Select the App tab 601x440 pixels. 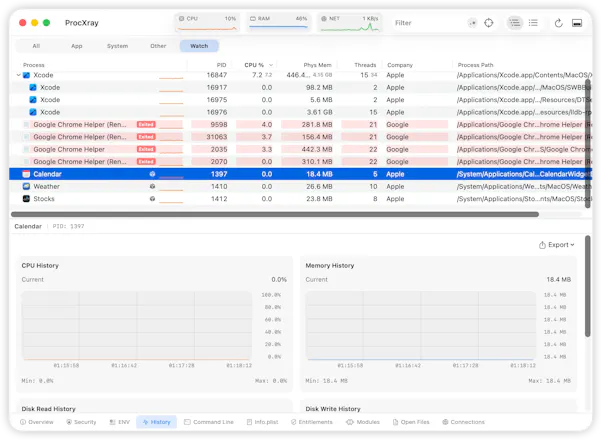point(77,46)
